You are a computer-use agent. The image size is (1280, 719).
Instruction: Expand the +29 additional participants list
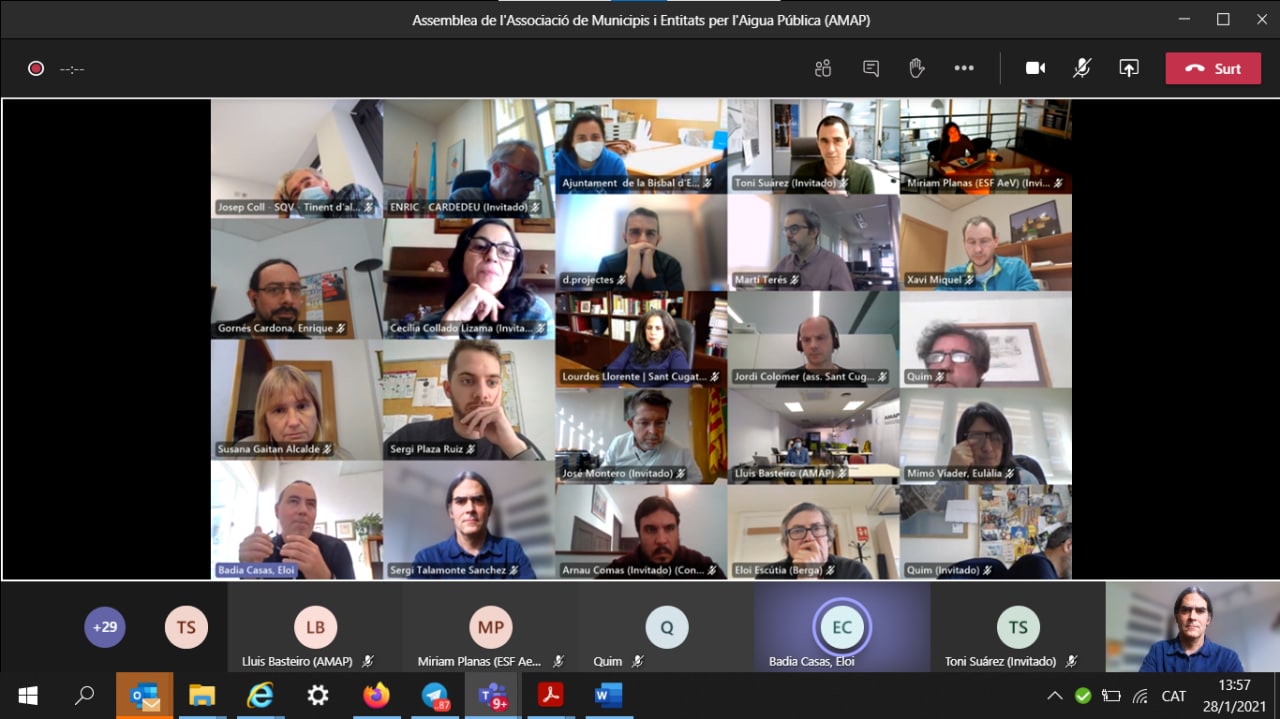(105, 628)
